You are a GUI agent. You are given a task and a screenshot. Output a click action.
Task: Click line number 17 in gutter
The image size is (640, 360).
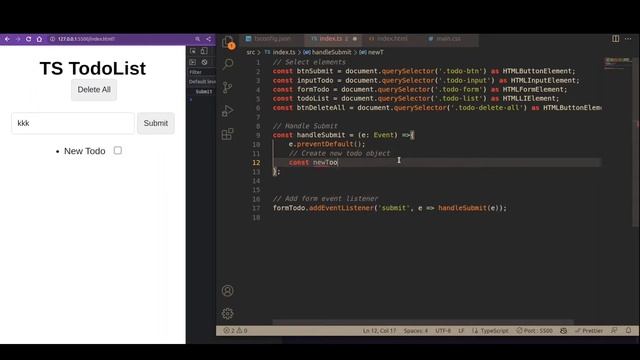(x=256, y=208)
